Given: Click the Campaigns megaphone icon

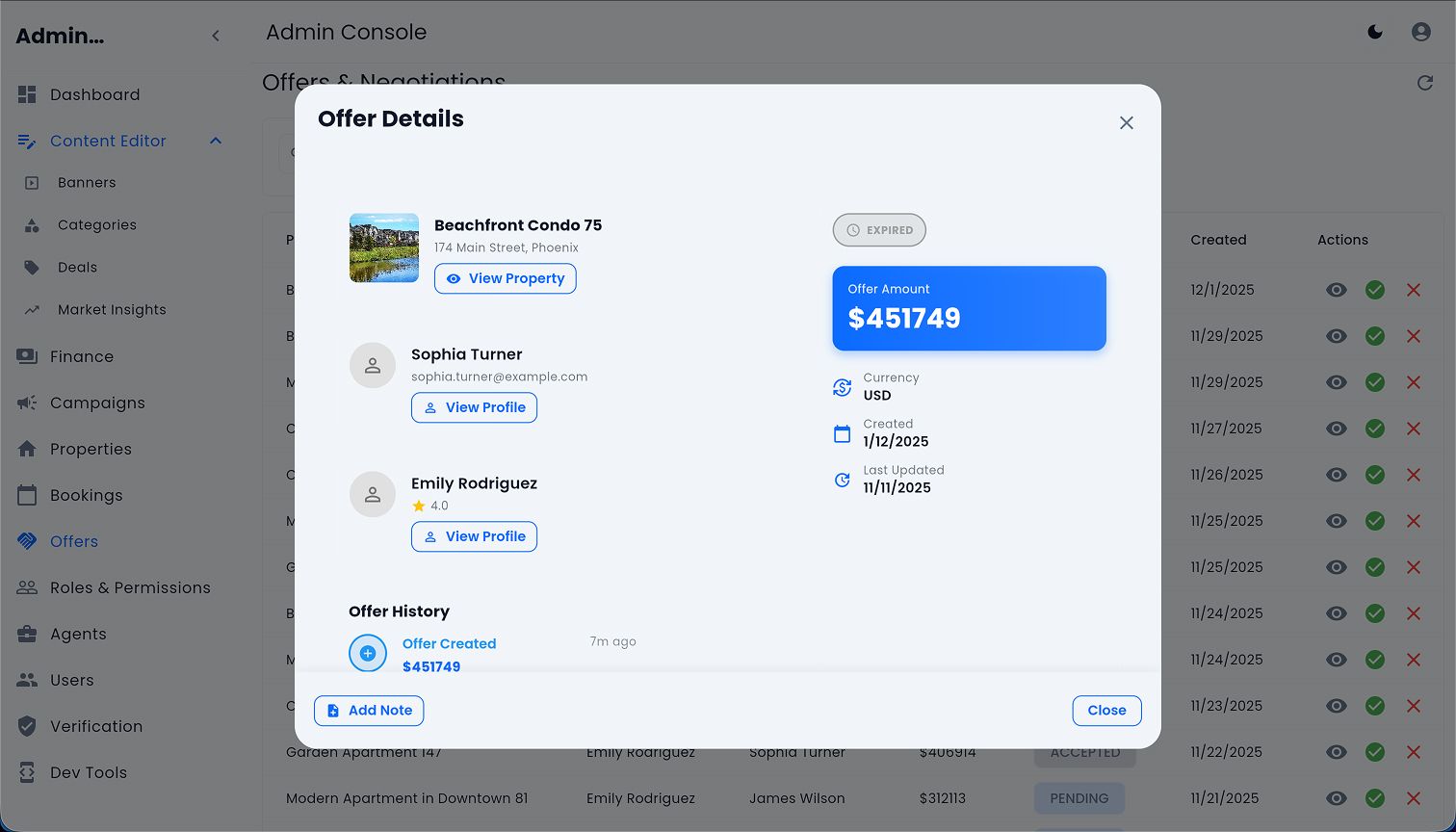Looking at the screenshot, I should tap(27, 403).
